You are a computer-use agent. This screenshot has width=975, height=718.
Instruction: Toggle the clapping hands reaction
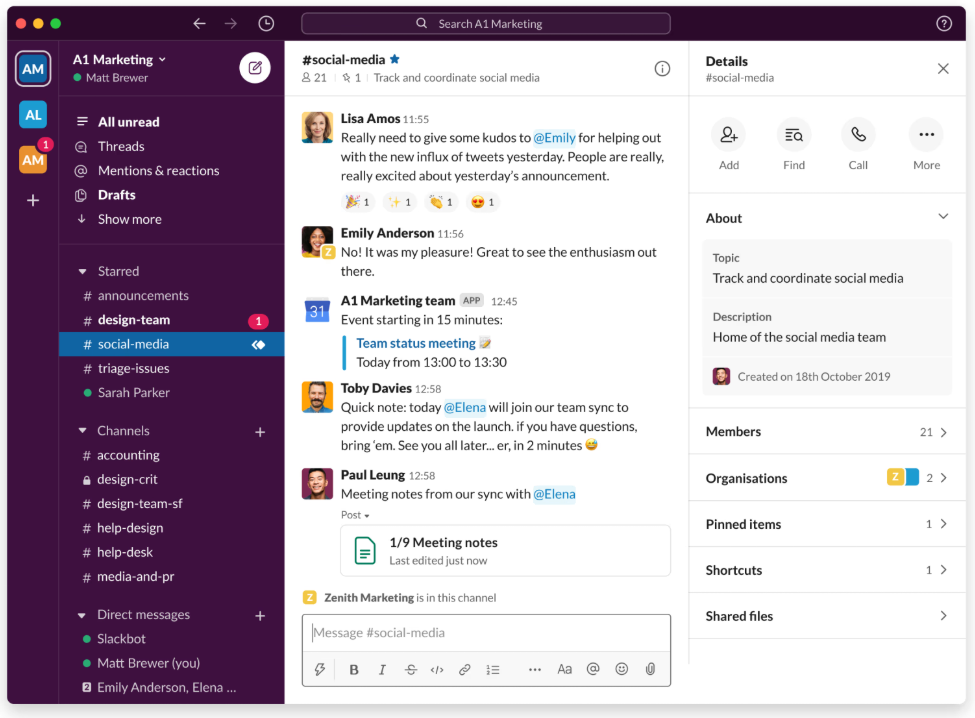(x=441, y=202)
